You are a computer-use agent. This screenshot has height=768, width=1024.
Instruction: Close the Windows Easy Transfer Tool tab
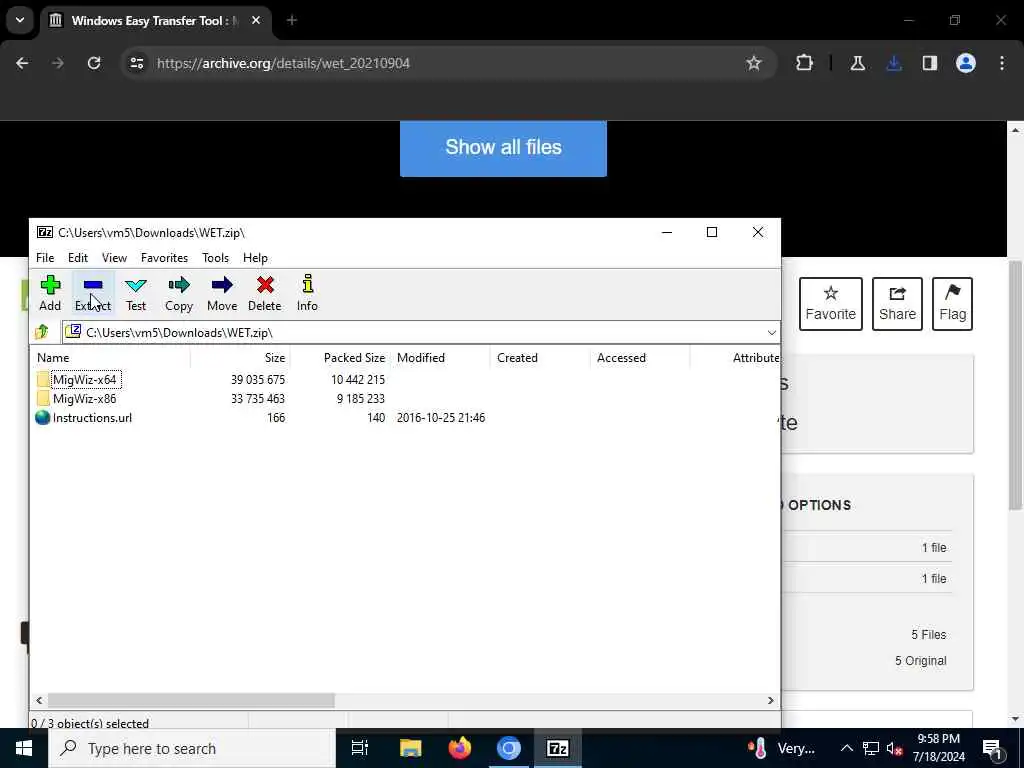(256, 20)
